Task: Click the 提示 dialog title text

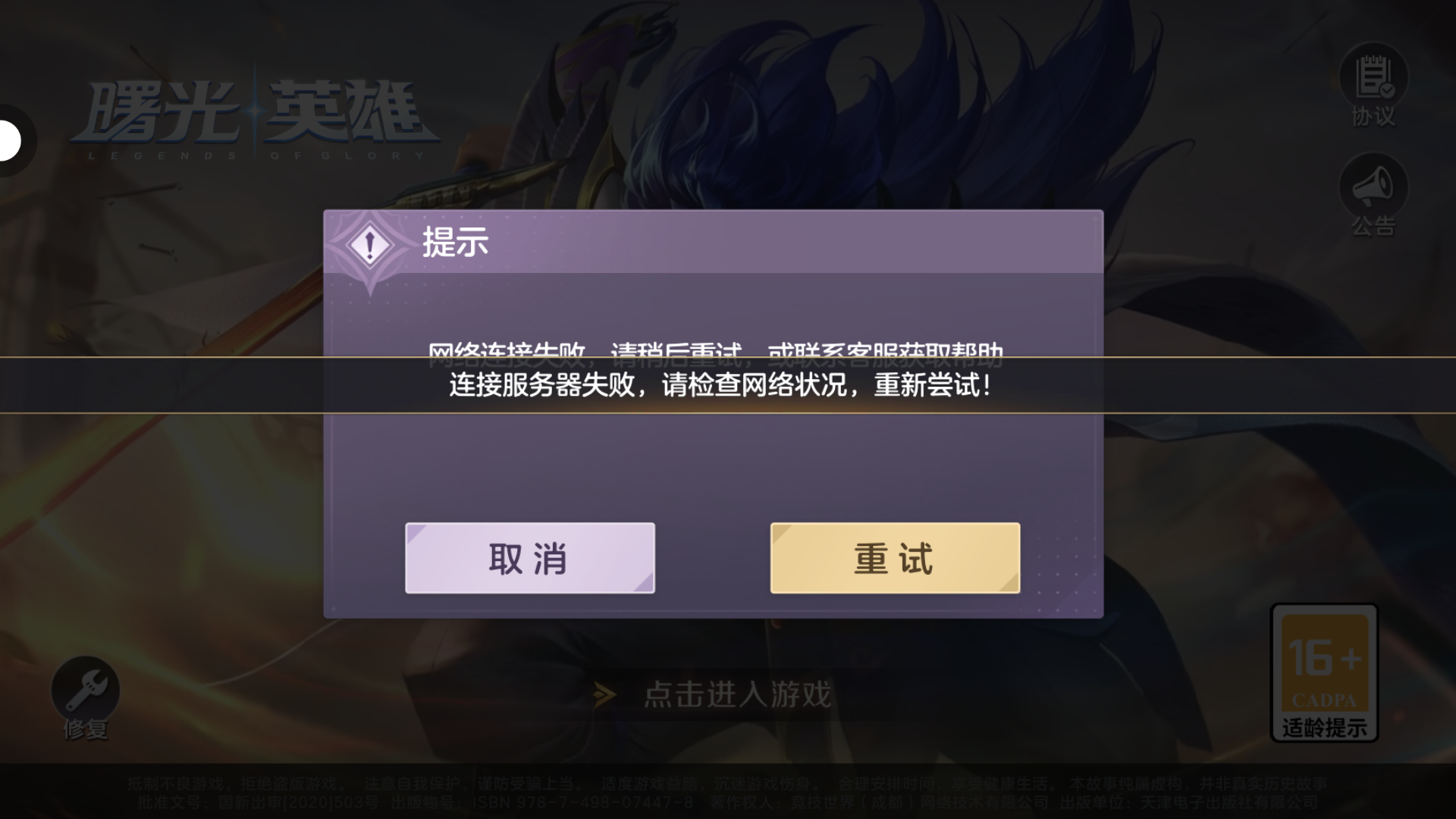Action: [x=455, y=243]
